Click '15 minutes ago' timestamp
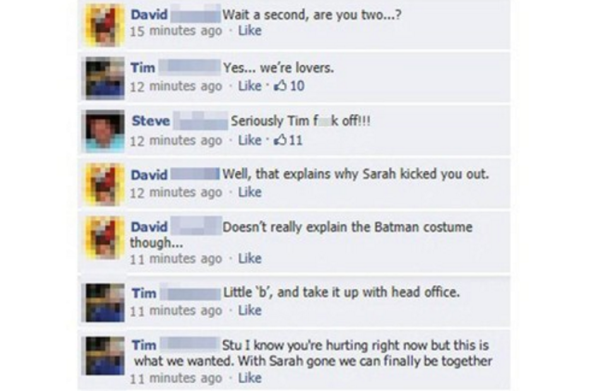 tap(176, 31)
